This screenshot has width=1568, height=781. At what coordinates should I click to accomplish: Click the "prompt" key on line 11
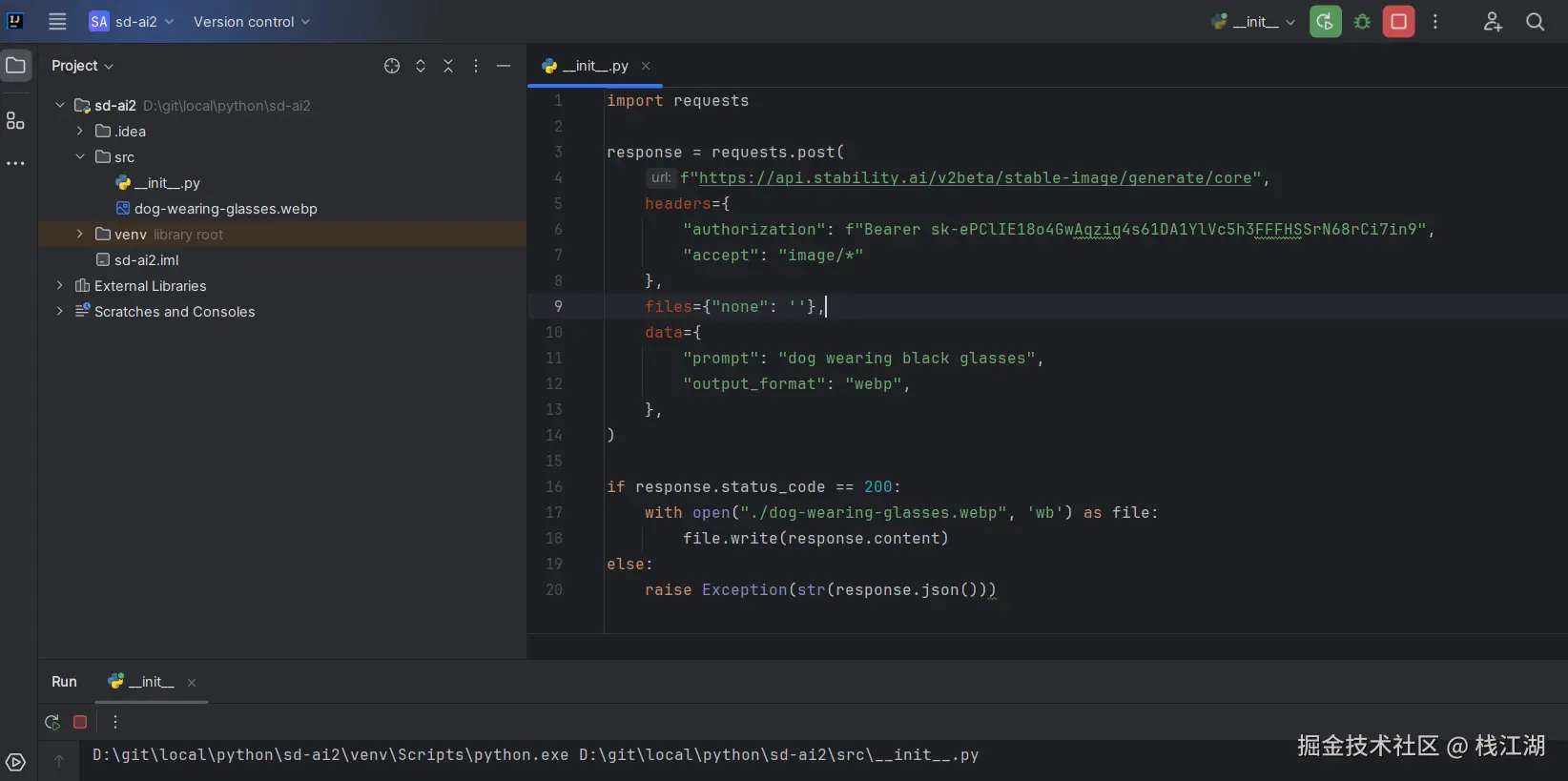pos(720,358)
